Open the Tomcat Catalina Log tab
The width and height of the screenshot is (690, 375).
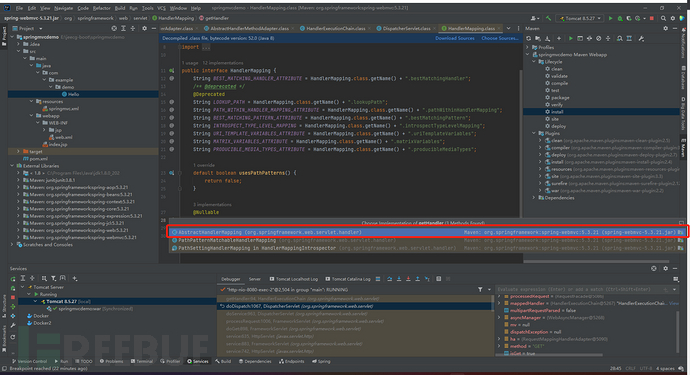click(x=348, y=279)
